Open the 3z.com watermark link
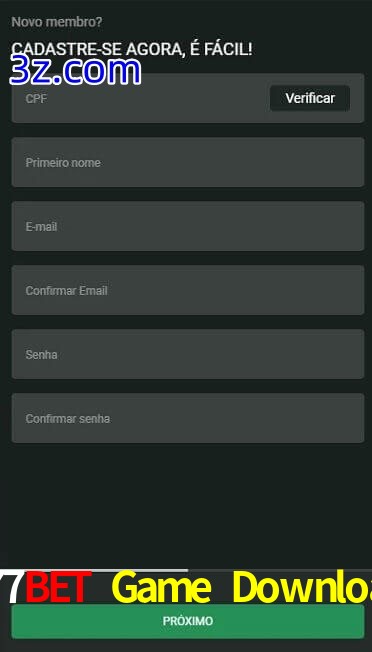 (75, 71)
